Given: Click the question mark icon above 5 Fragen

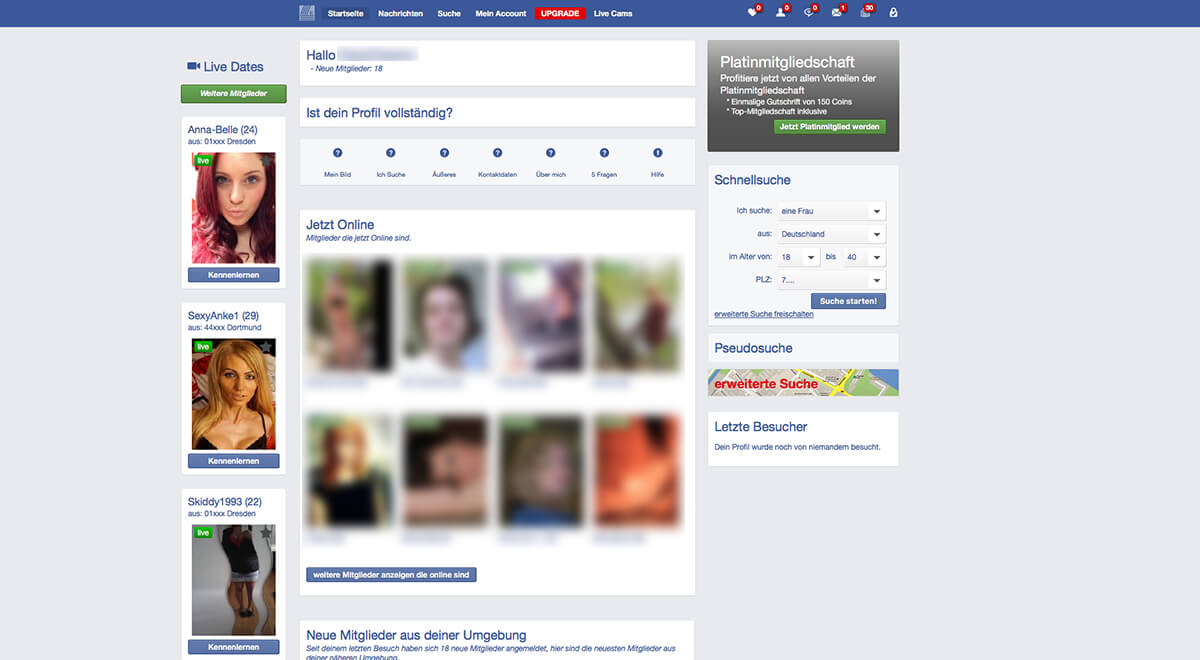Looking at the screenshot, I should point(604,153).
